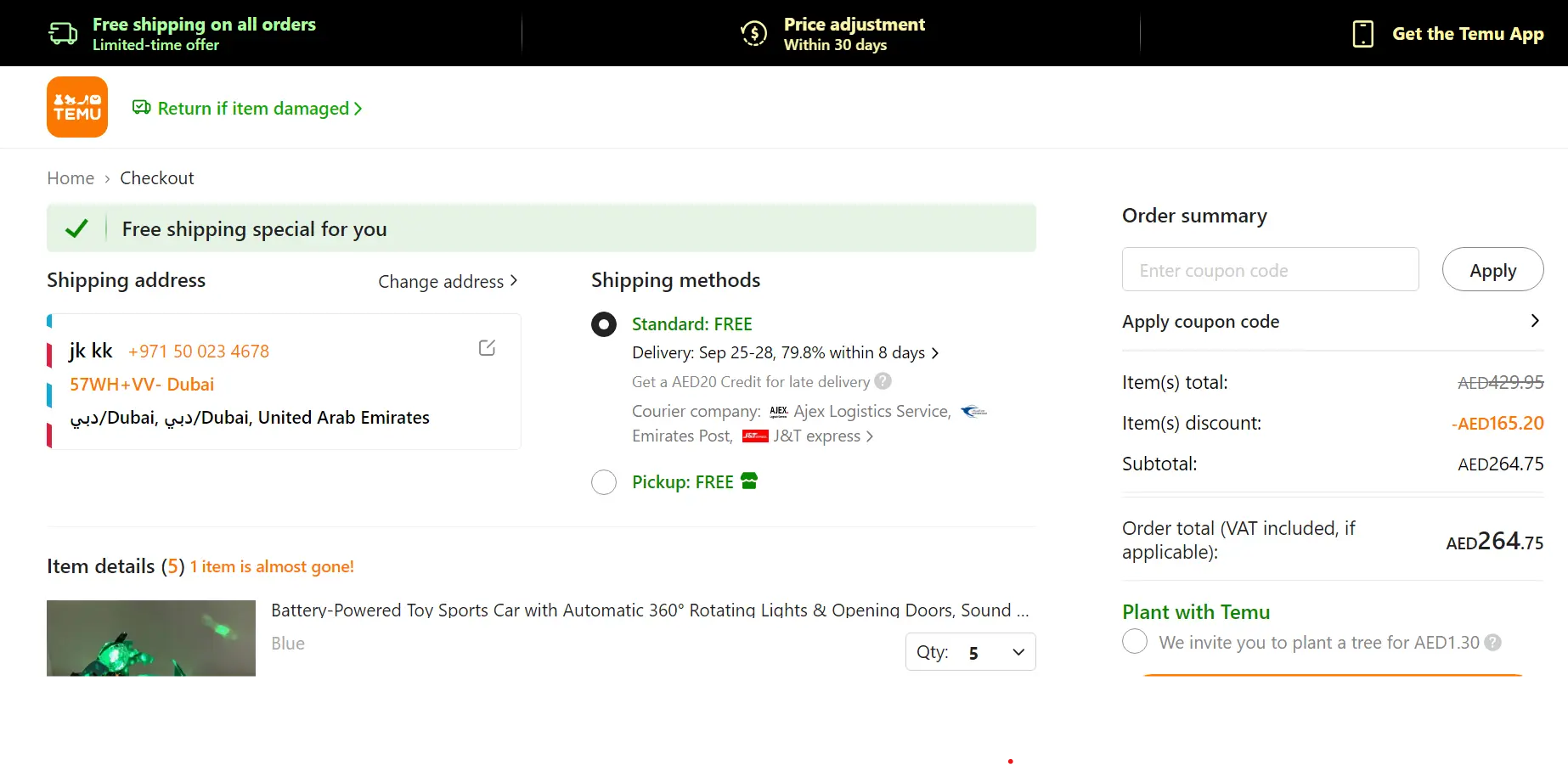Click the coupon code input field

tap(1269, 269)
